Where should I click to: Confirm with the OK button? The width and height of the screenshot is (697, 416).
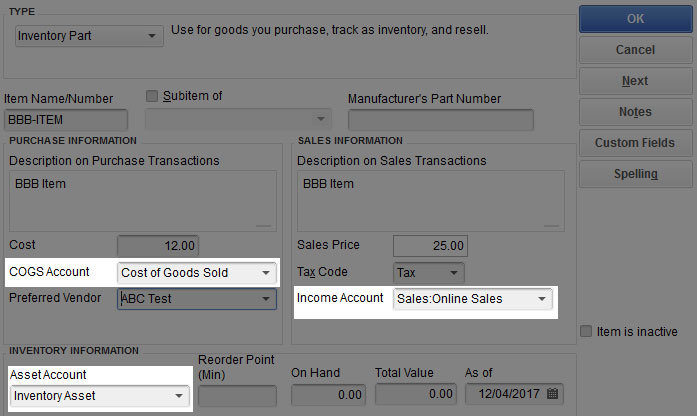[636, 19]
